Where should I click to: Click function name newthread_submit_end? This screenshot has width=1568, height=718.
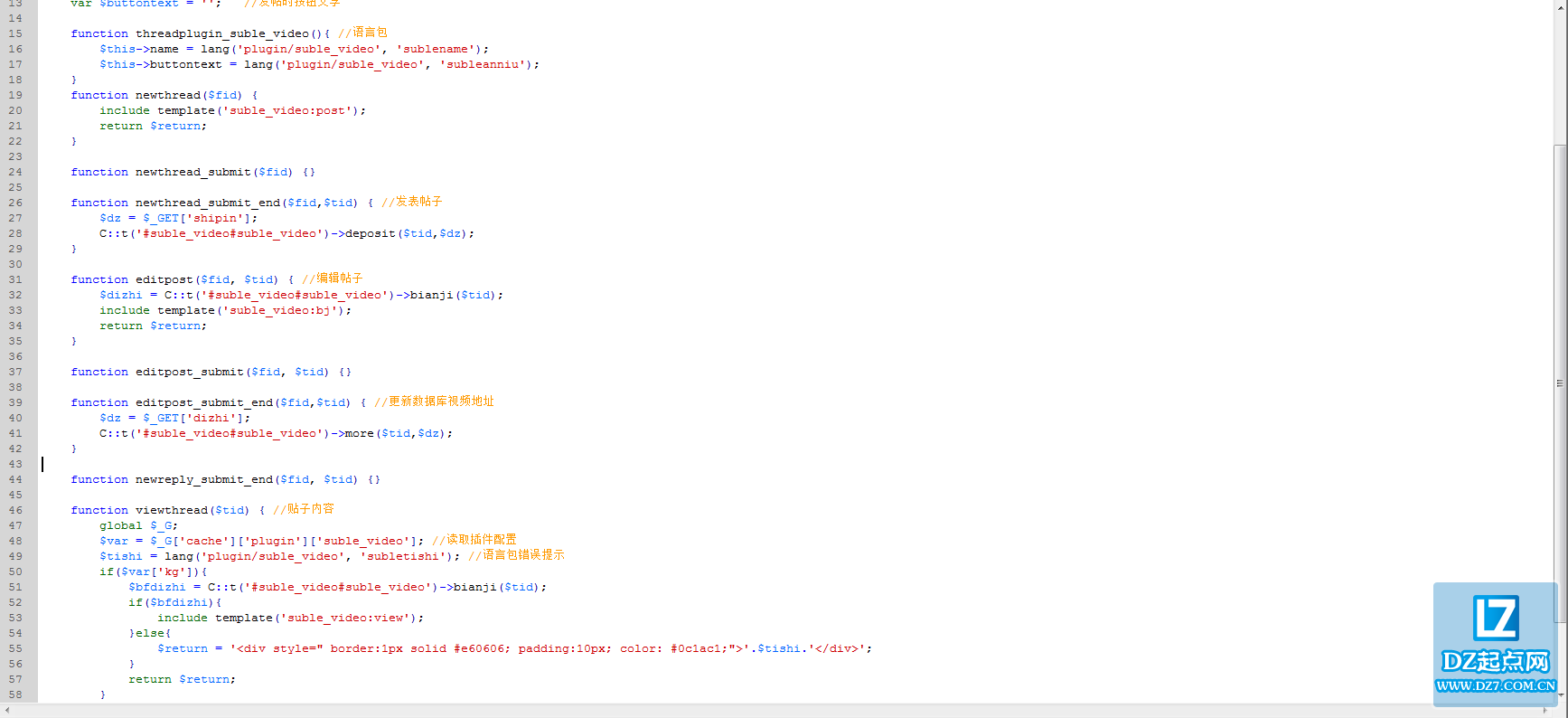(208, 203)
